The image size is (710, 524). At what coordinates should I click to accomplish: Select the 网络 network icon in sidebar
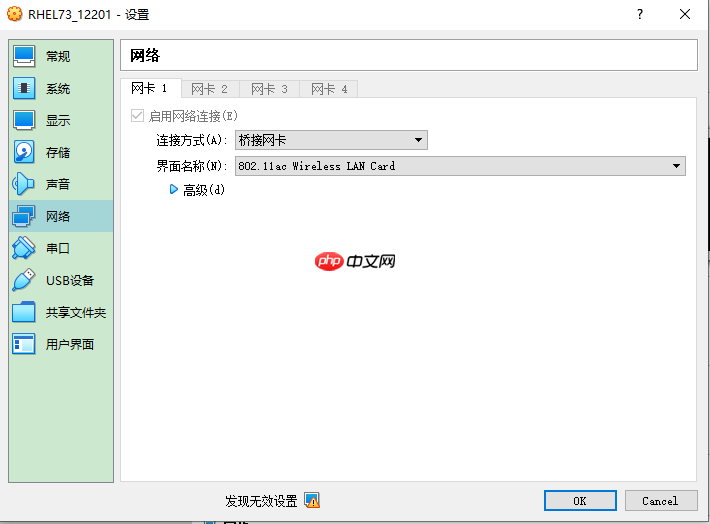(x=24, y=216)
